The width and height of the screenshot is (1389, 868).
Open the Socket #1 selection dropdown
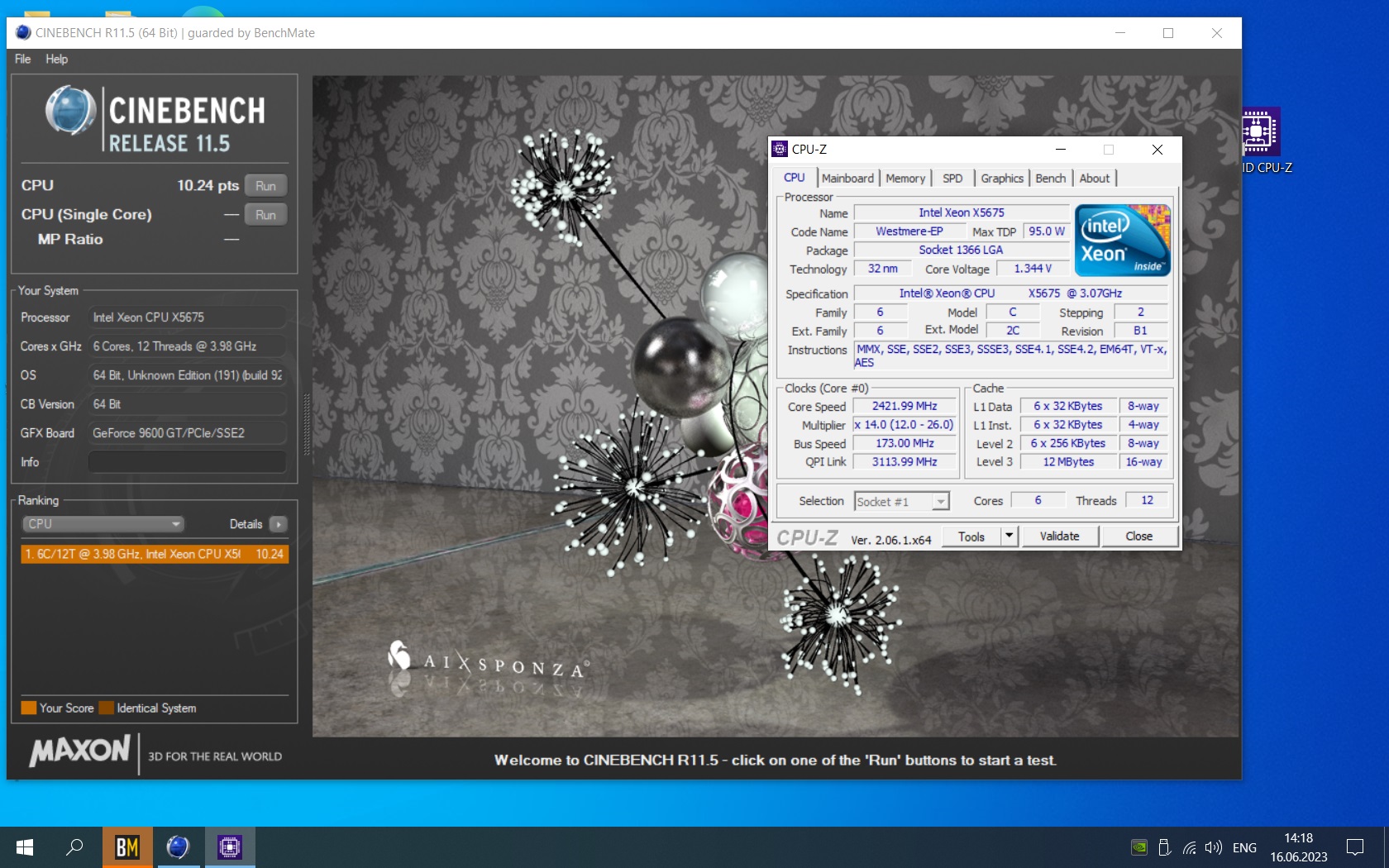click(901, 502)
